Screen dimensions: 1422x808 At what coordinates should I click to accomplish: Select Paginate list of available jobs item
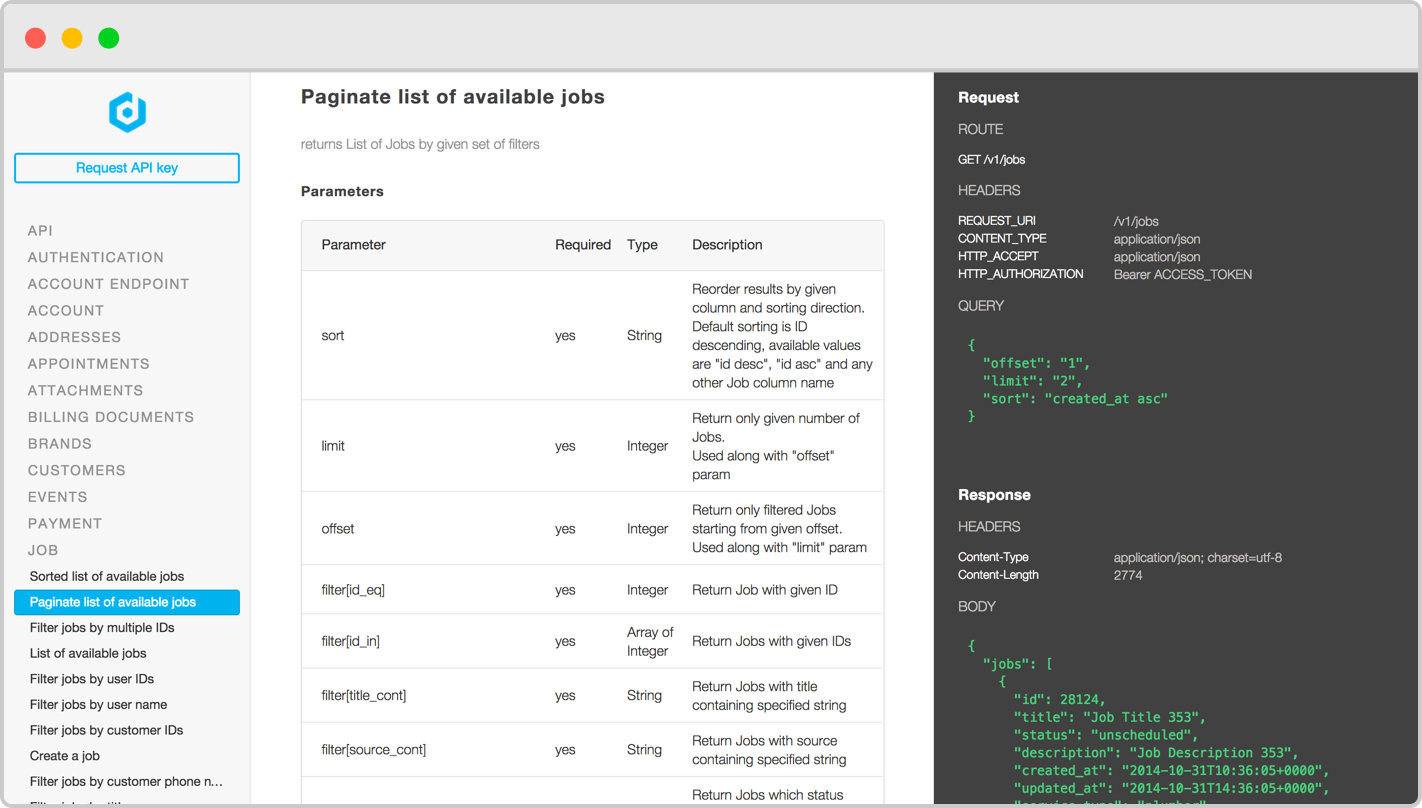pos(113,602)
